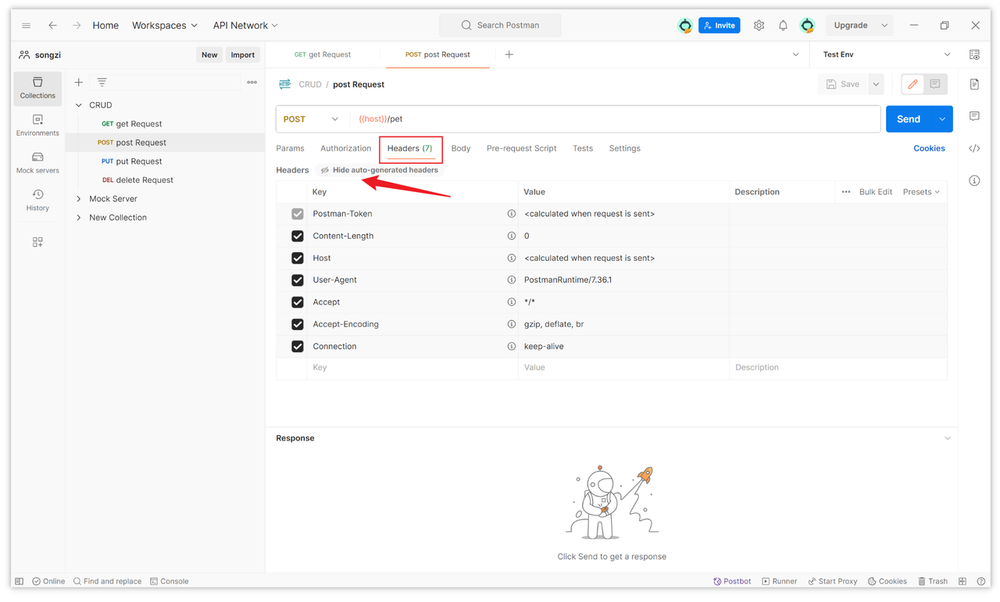Open the Mock servers sidebar icon

(x=37, y=162)
